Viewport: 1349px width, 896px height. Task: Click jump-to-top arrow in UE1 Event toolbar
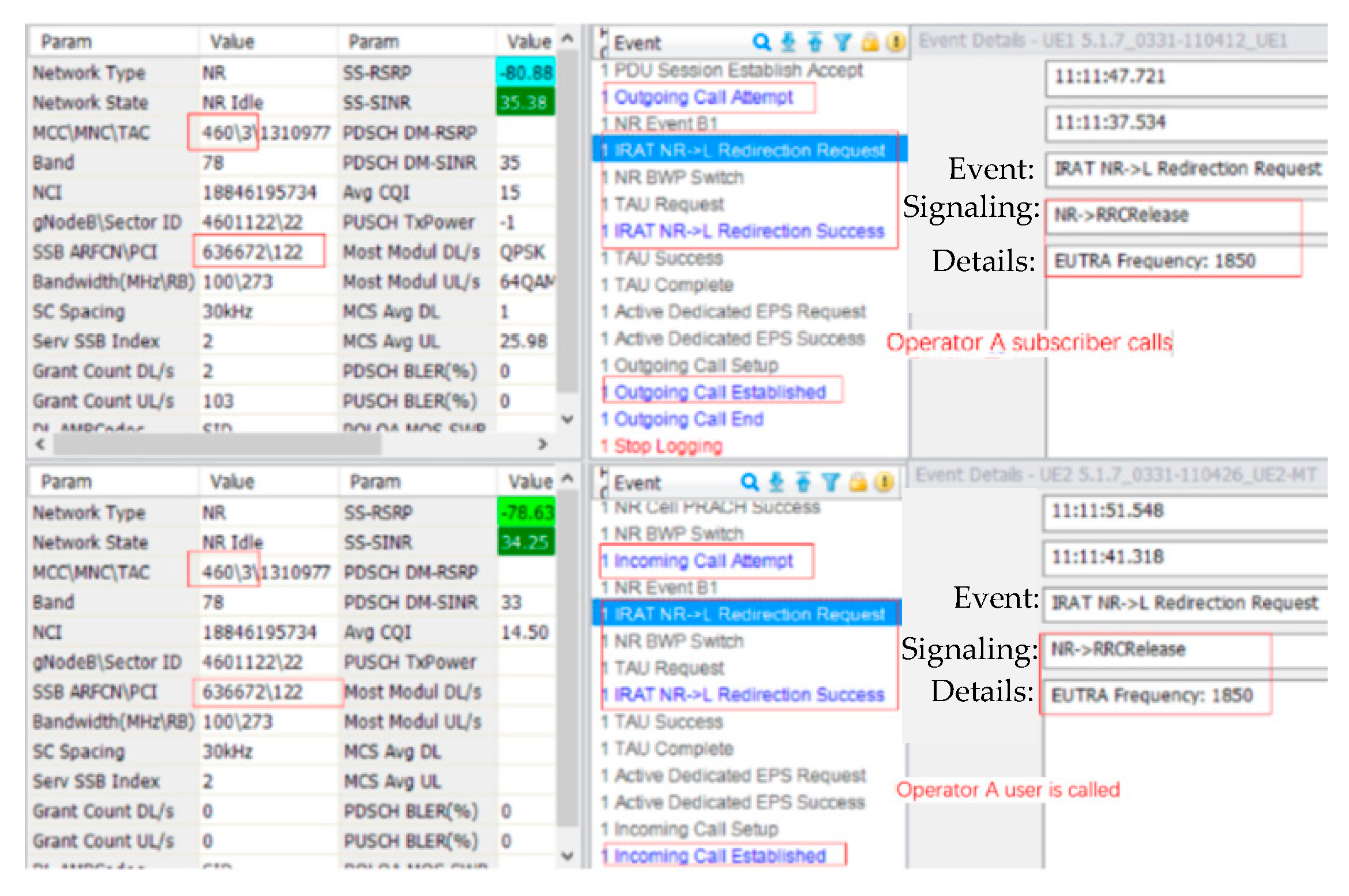[814, 42]
